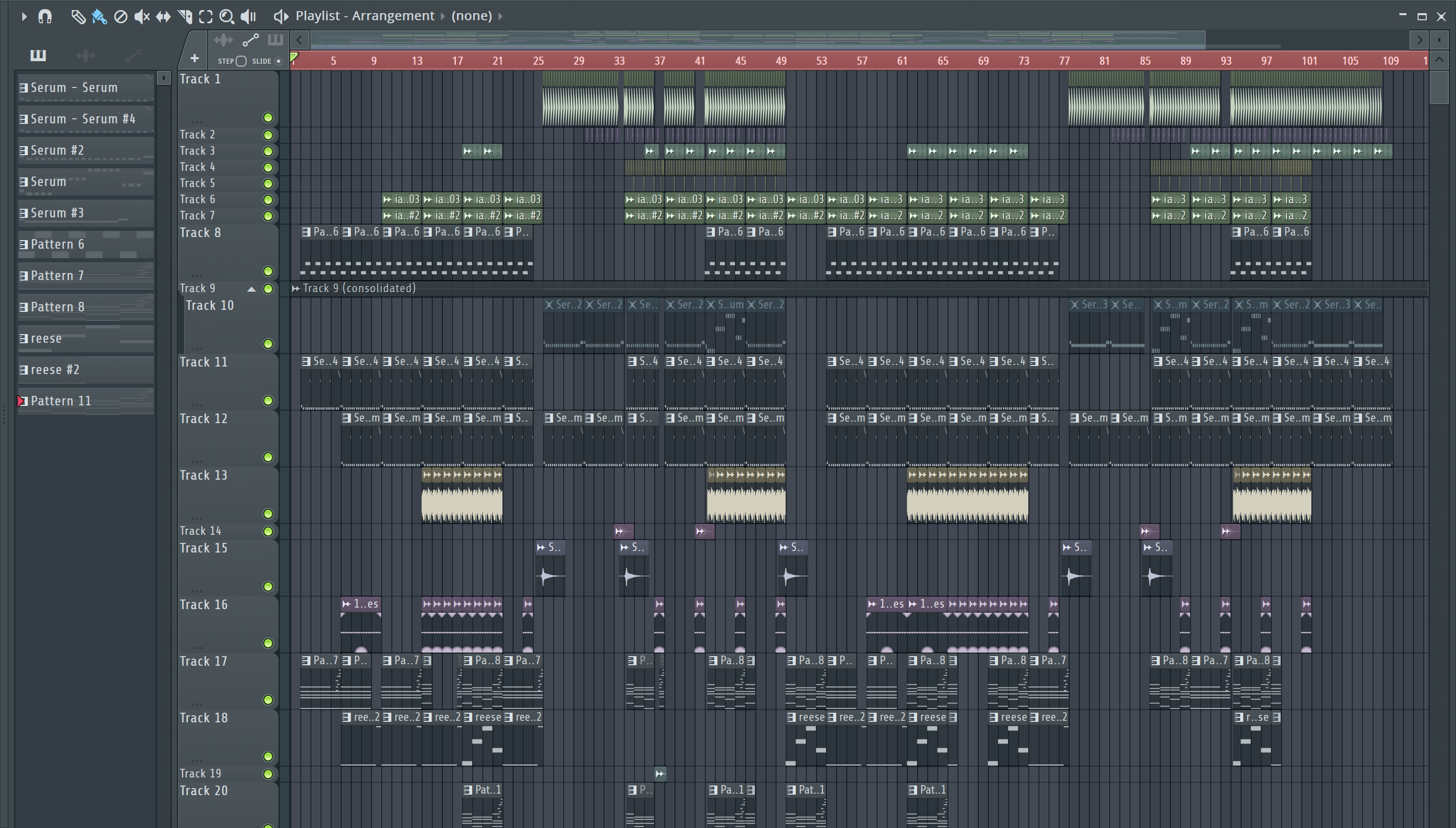Mute Track 6 using its green light
The width and height of the screenshot is (1456, 828).
point(268,200)
